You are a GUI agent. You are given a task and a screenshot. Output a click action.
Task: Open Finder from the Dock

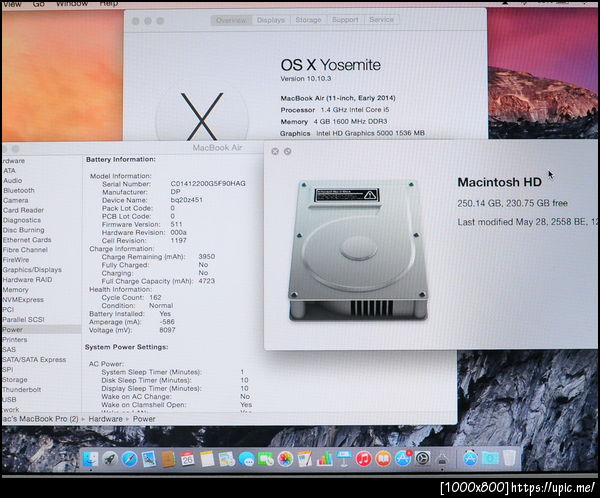[x=90, y=459]
